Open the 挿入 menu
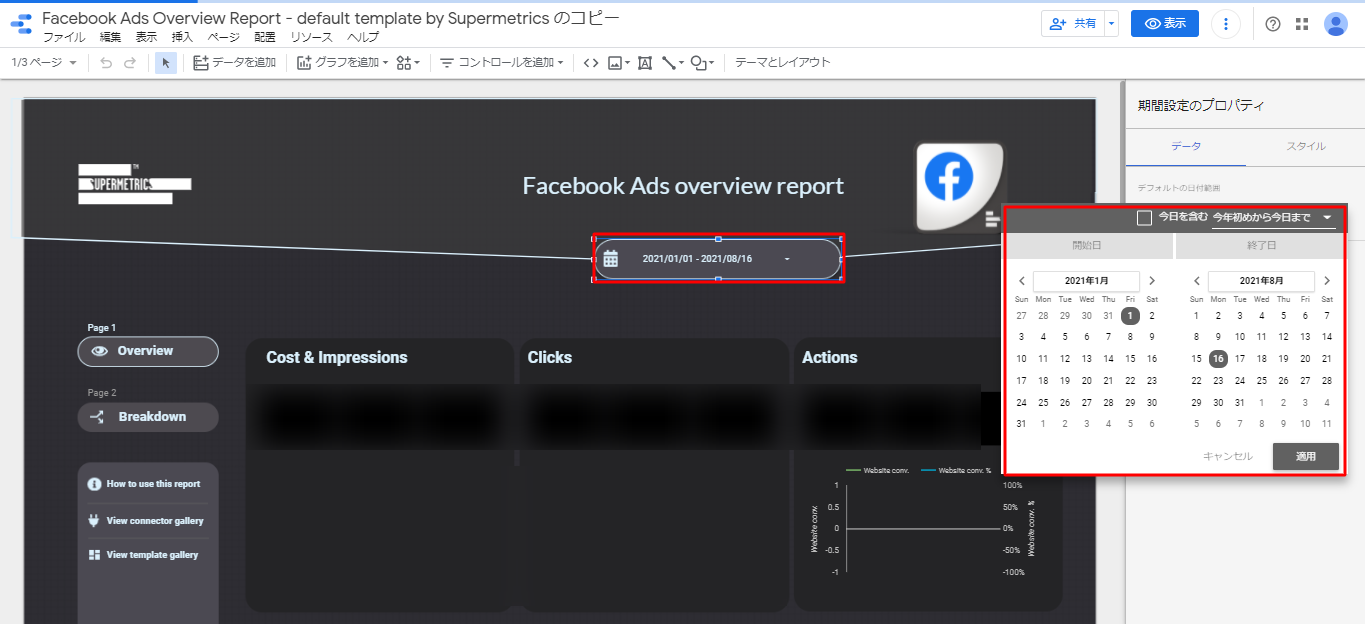1365x624 pixels. pos(182,37)
